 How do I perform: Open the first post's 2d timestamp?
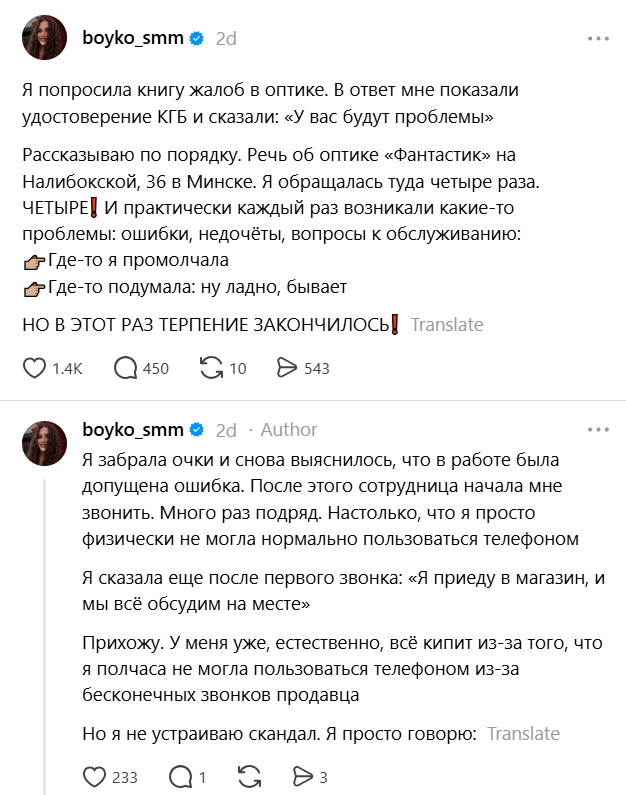click(x=226, y=39)
